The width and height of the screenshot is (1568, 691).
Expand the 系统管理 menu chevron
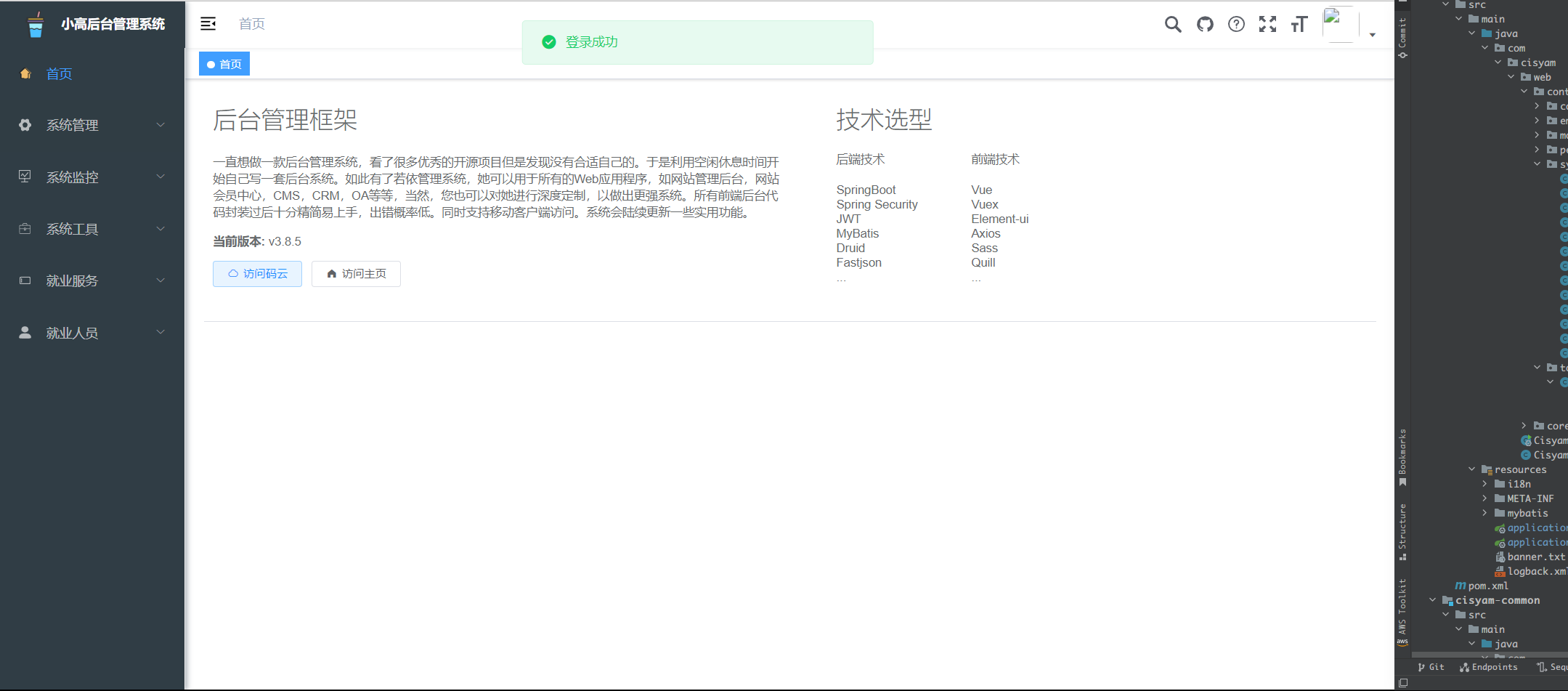[x=161, y=125]
